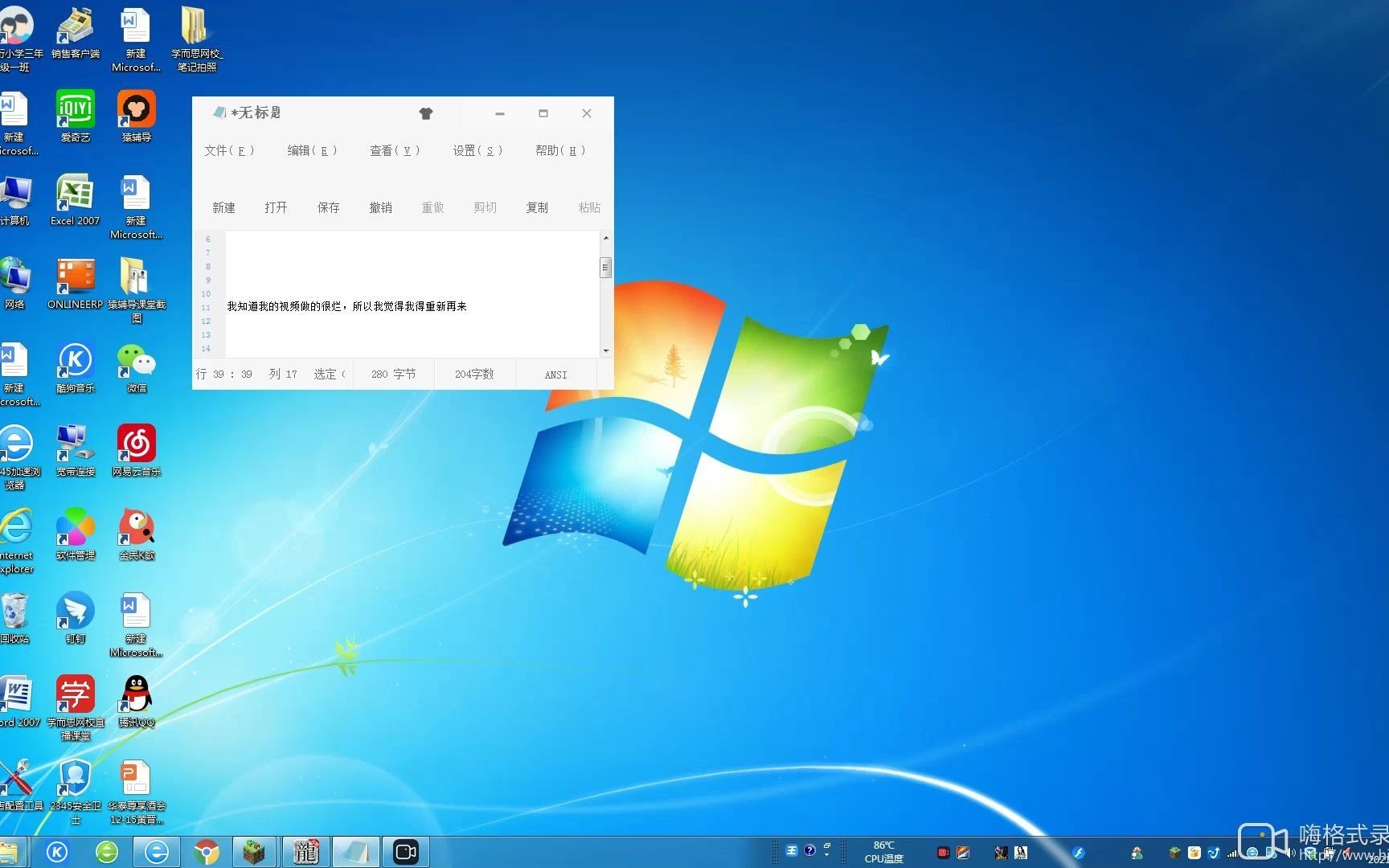Click the Chrome icon on the taskbar

pyautogui.click(x=207, y=852)
